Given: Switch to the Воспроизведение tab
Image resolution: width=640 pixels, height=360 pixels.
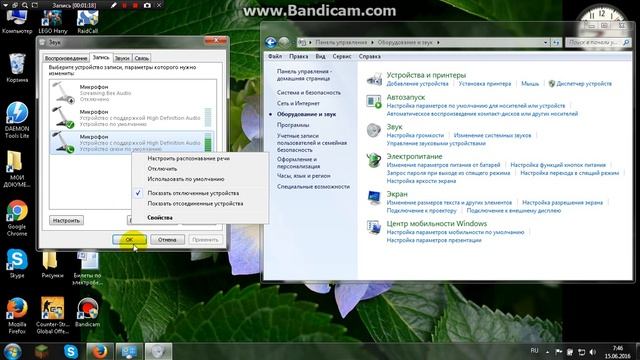Looking at the screenshot, I should click(x=66, y=58).
